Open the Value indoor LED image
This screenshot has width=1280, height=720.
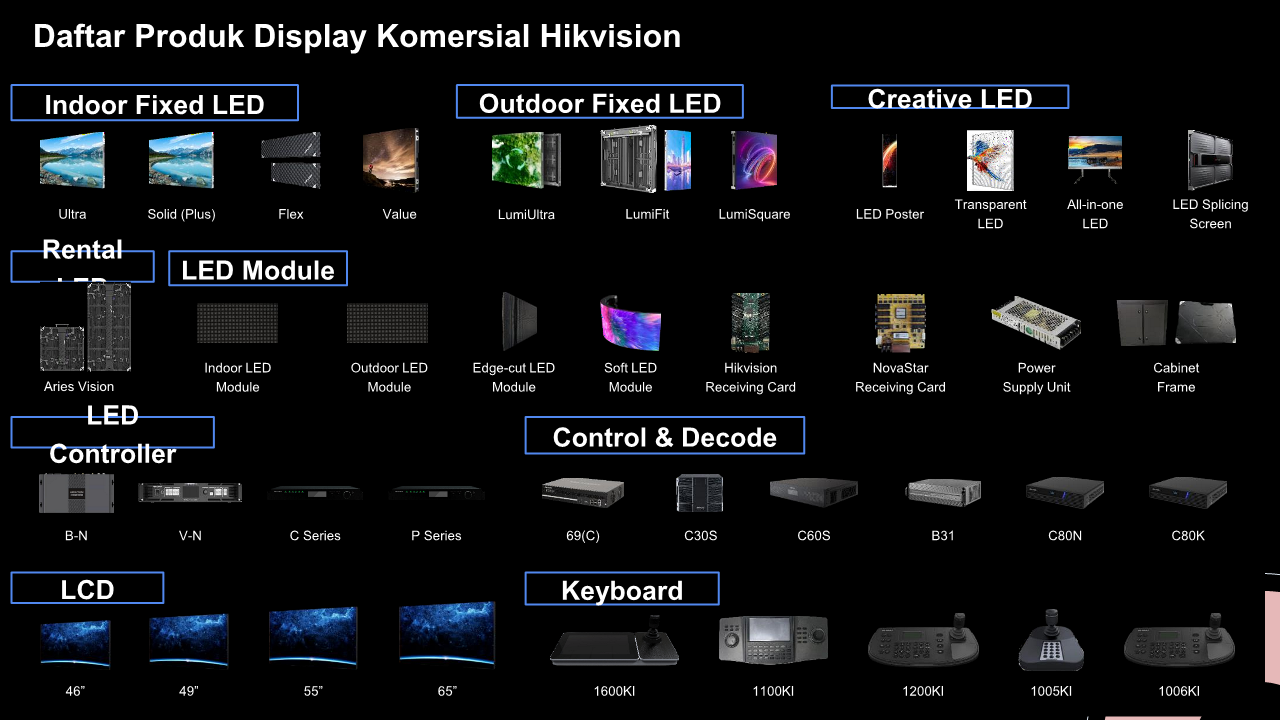(391, 160)
